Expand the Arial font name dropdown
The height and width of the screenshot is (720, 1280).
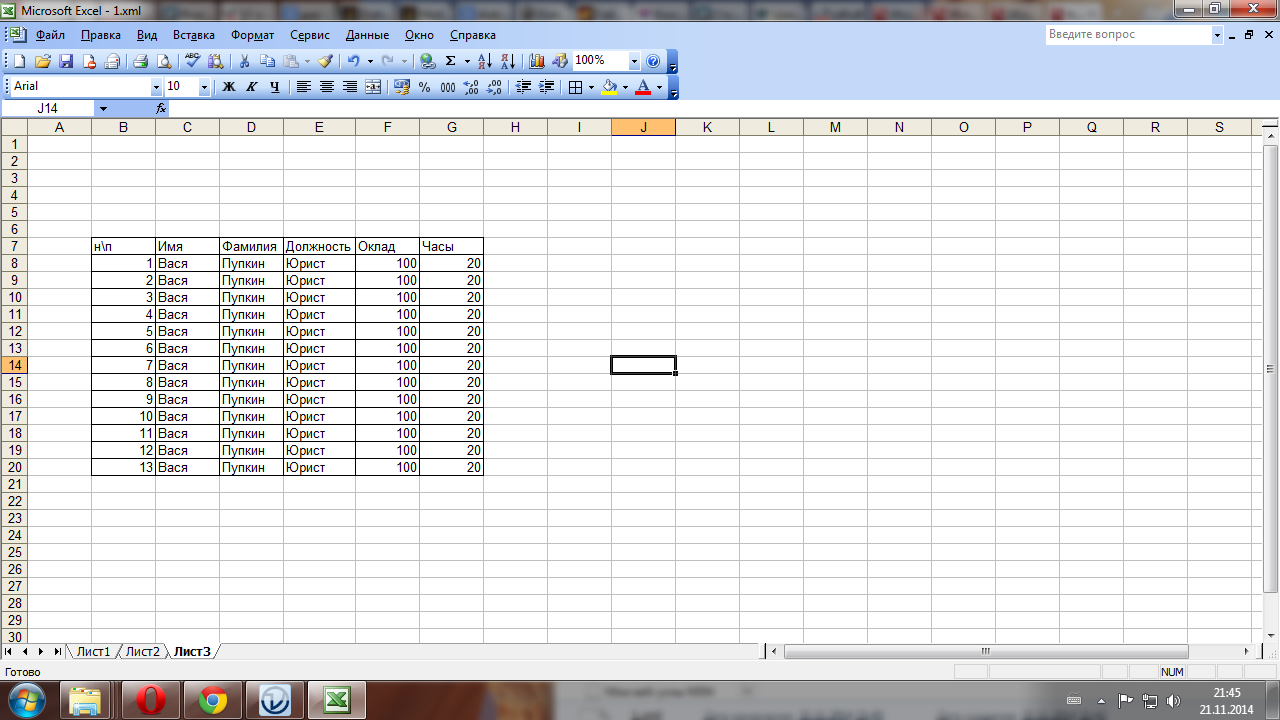(x=156, y=87)
